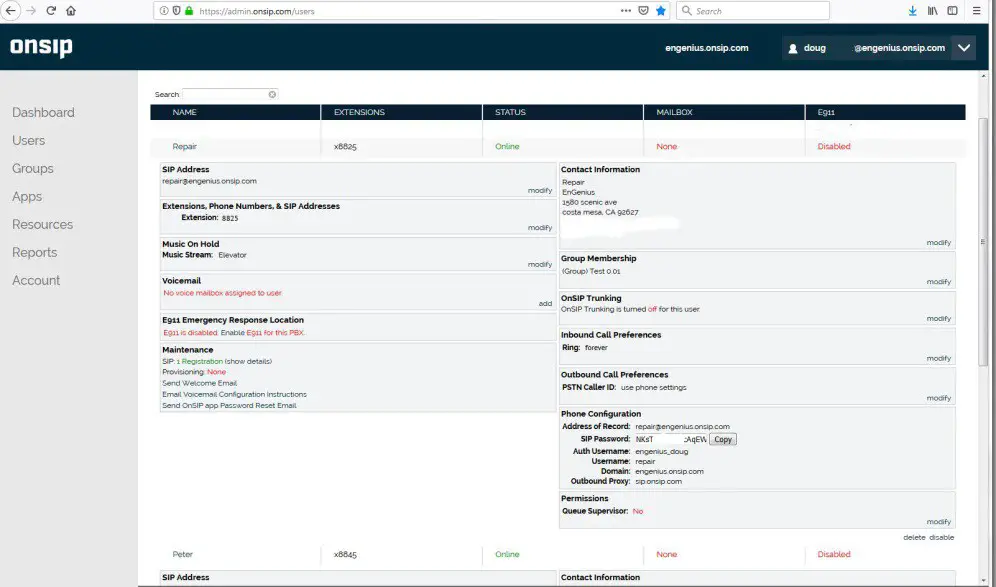Image resolution: width=996 pixels, height=587 pixels.
Task: Click Send OnSIP app Password Reset Email
Action: coord(229,405)
